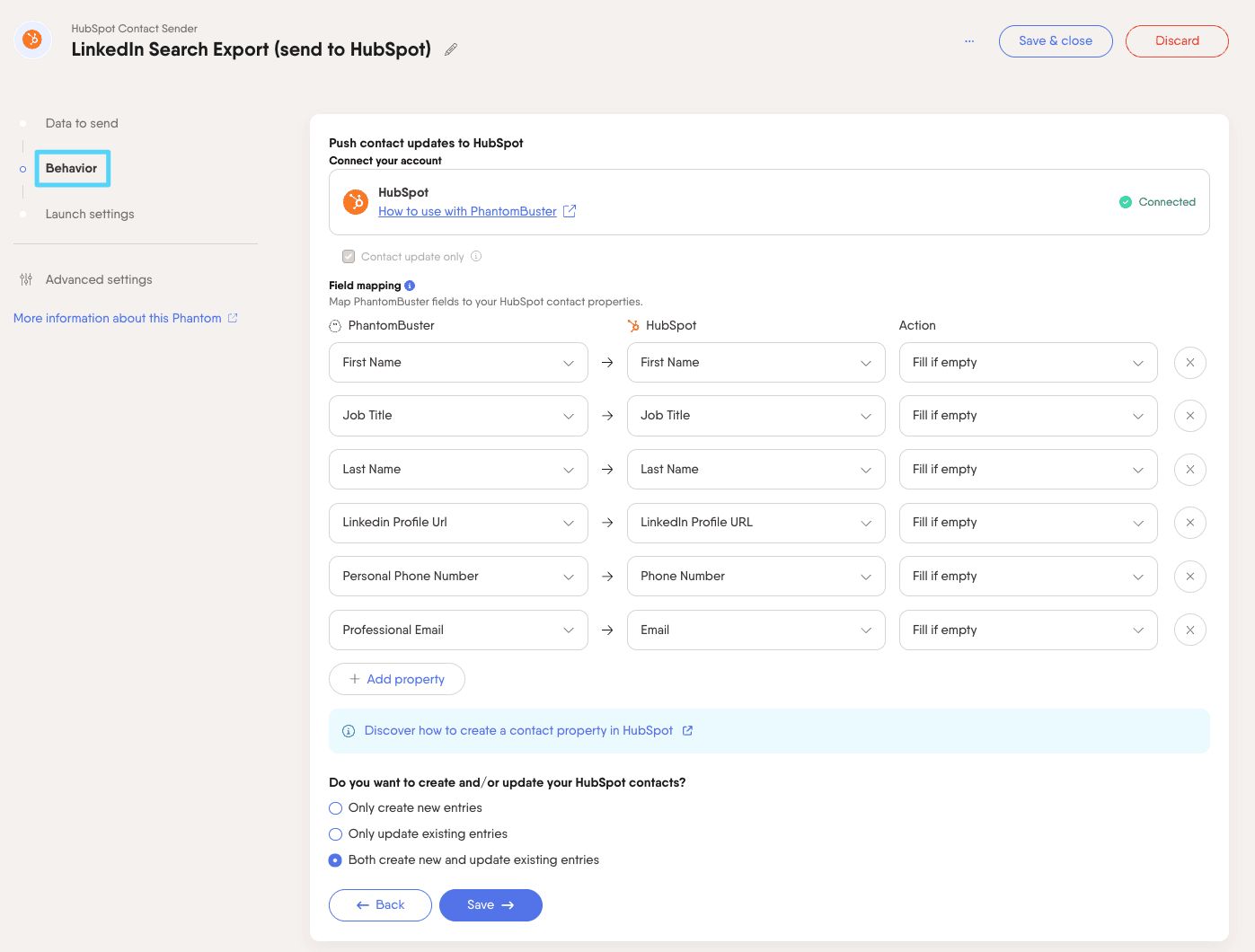Open How to use with PhantomBuster link

pyautogui.click(x=467, y=211)
